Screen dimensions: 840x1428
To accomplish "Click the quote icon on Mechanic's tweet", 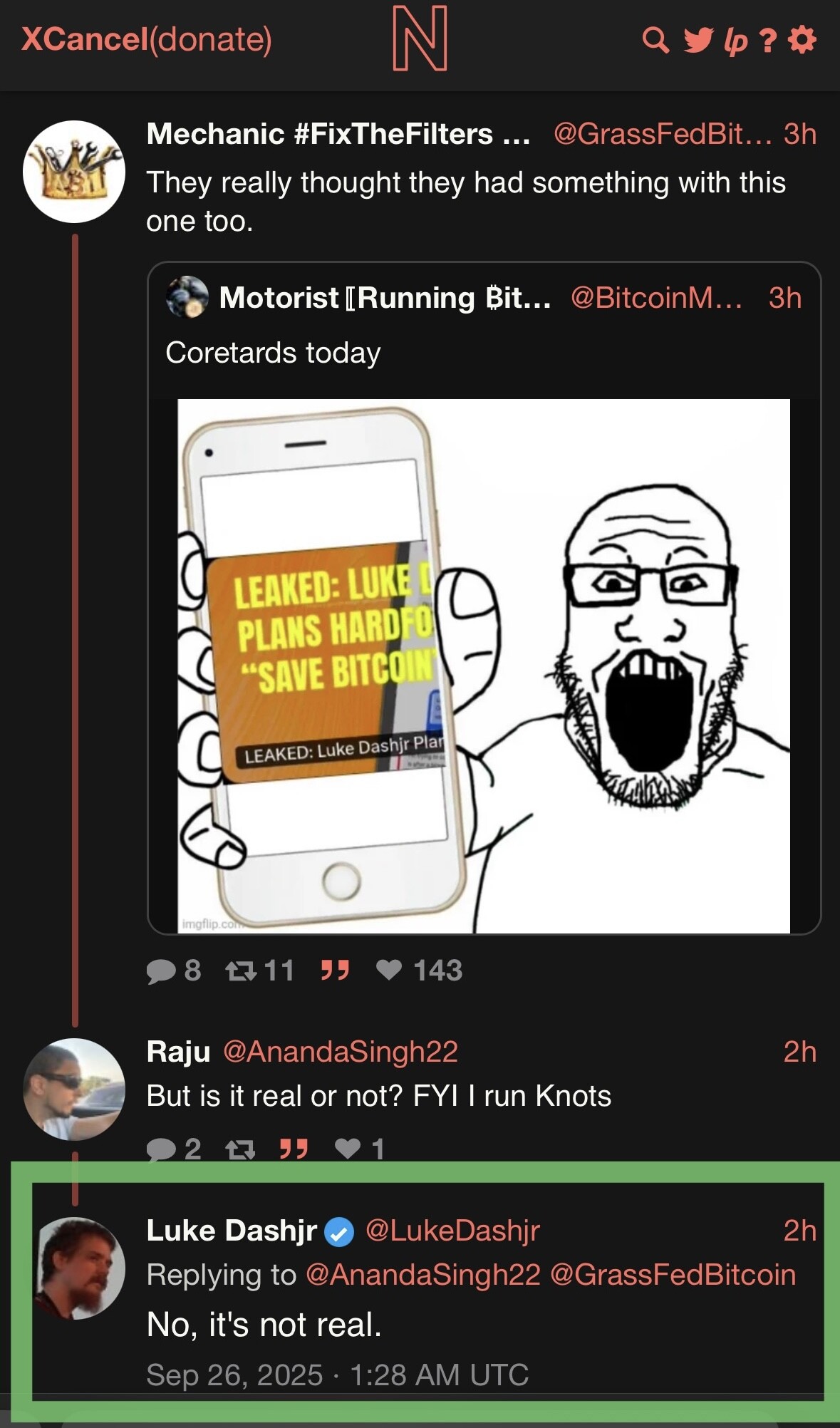I will pos(335,970).
